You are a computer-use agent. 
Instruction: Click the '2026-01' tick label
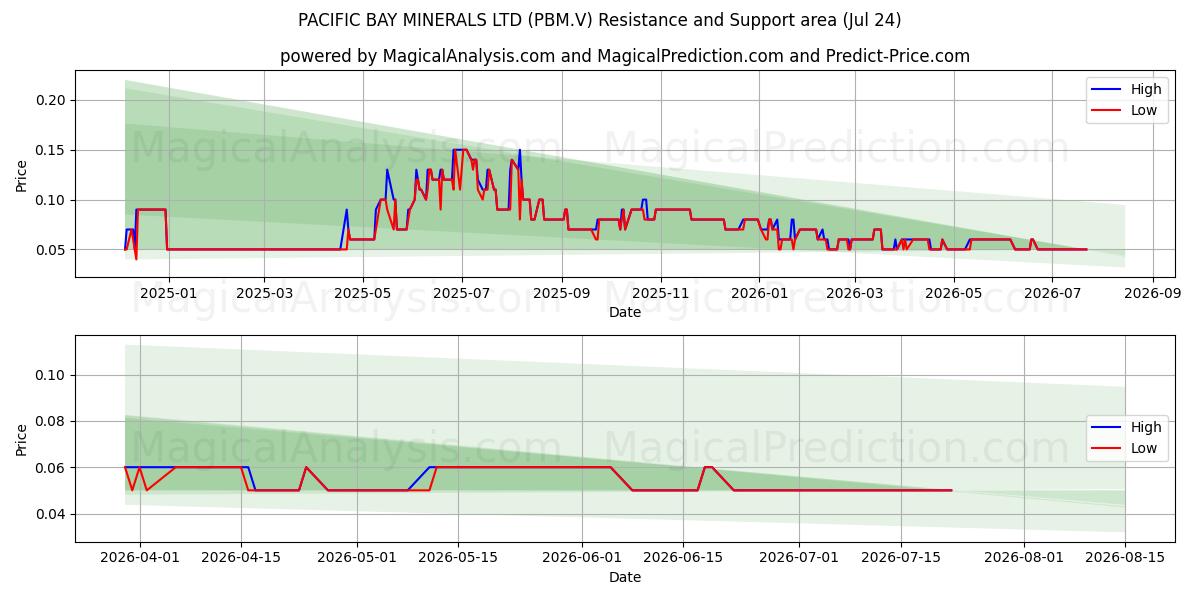pyautogui.click(x=758, y=293)
